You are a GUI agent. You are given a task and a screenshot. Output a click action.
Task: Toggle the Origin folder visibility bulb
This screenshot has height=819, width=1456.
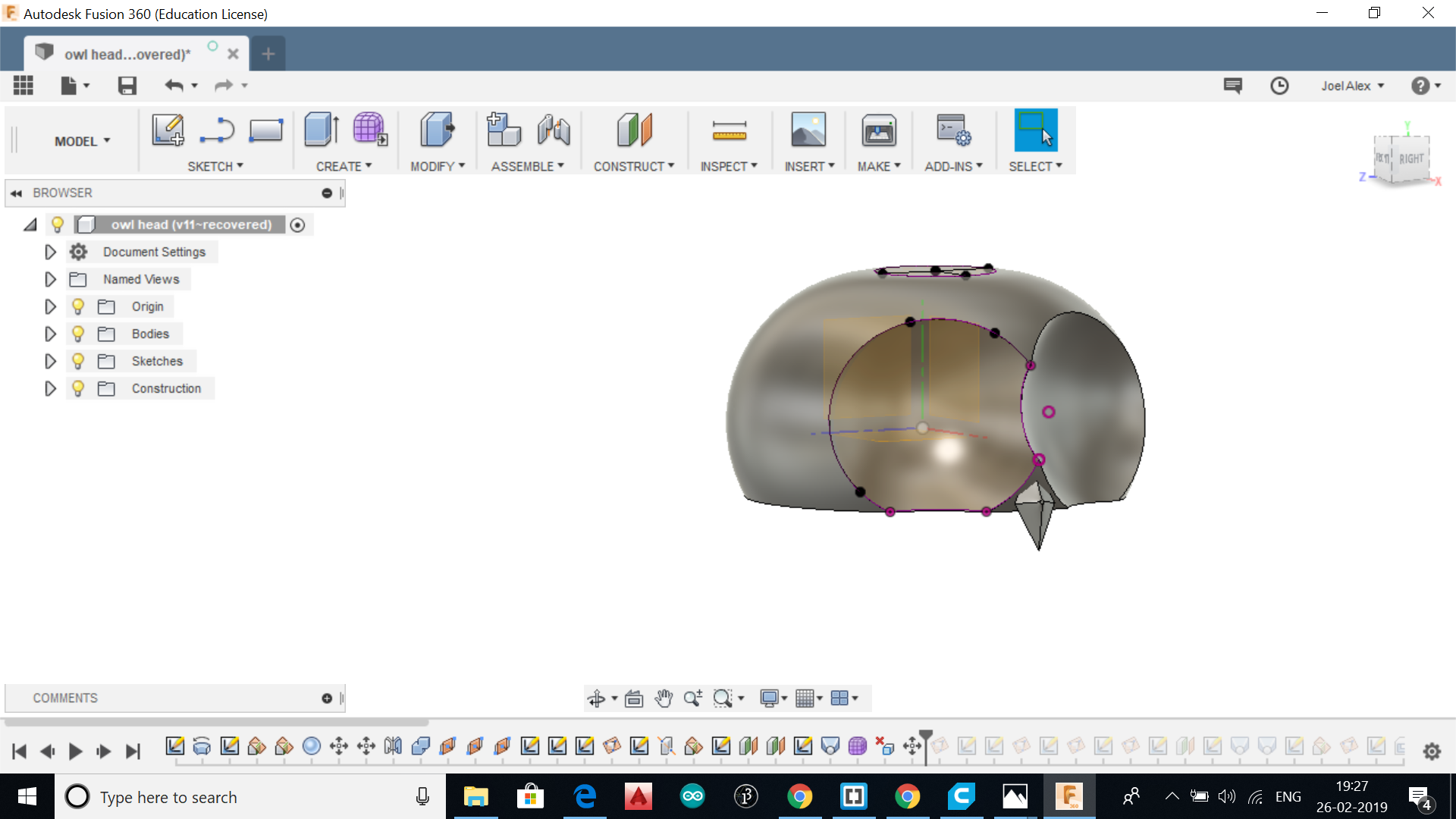[78, 306]
